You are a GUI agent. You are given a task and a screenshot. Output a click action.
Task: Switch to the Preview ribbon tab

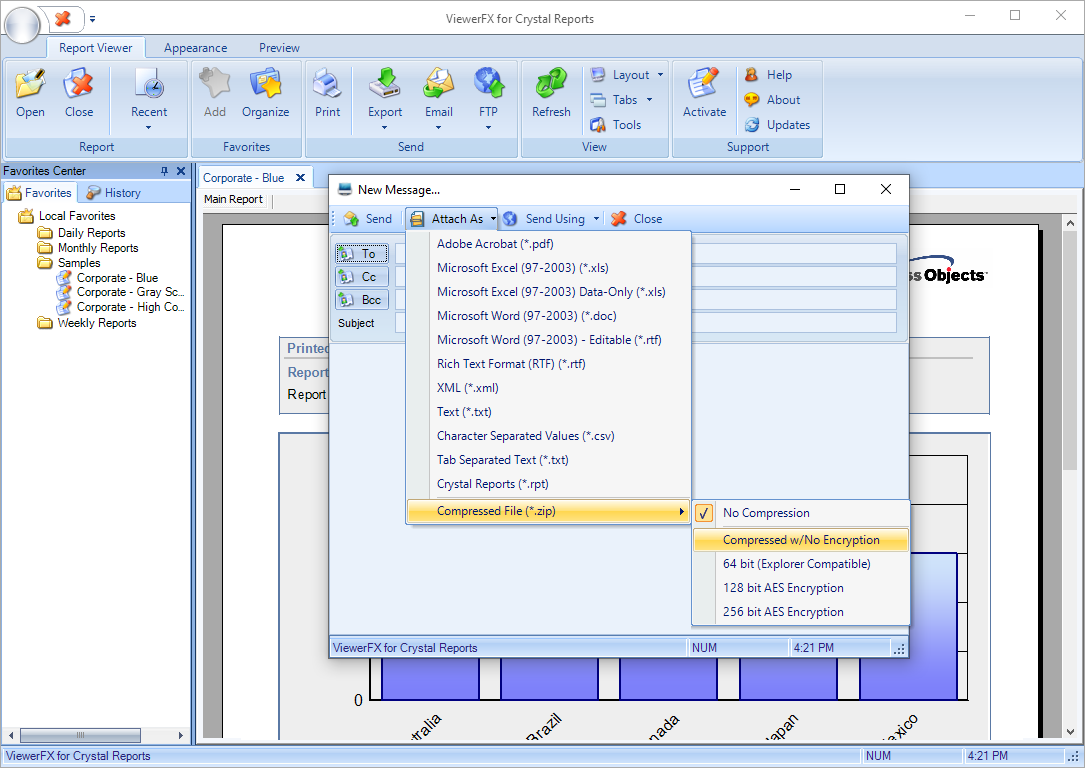click(279, 48)
